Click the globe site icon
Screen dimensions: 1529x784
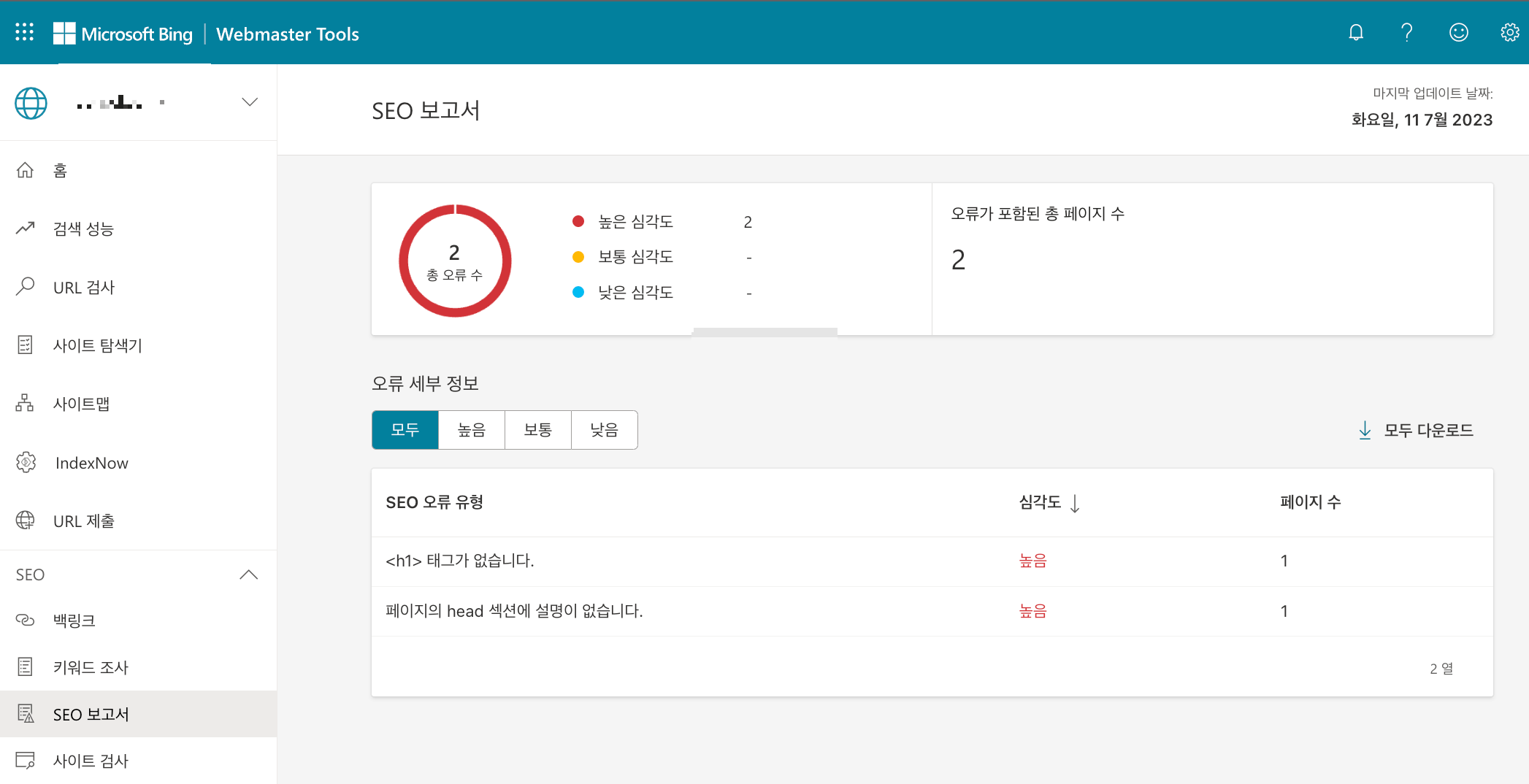(31, 103)
